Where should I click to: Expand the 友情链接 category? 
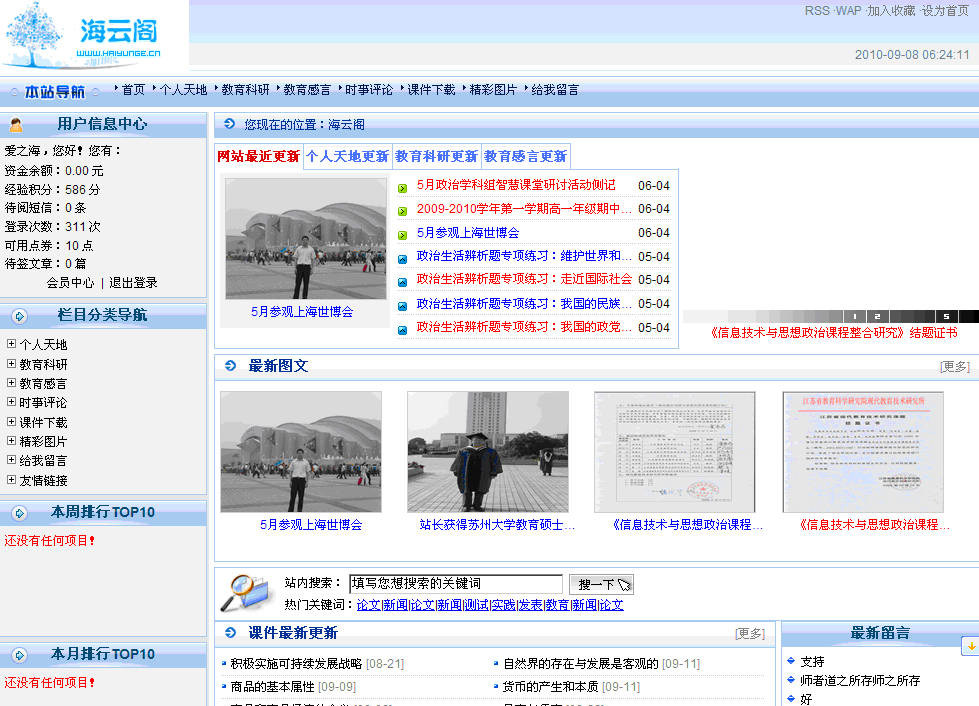click(11, 480)
